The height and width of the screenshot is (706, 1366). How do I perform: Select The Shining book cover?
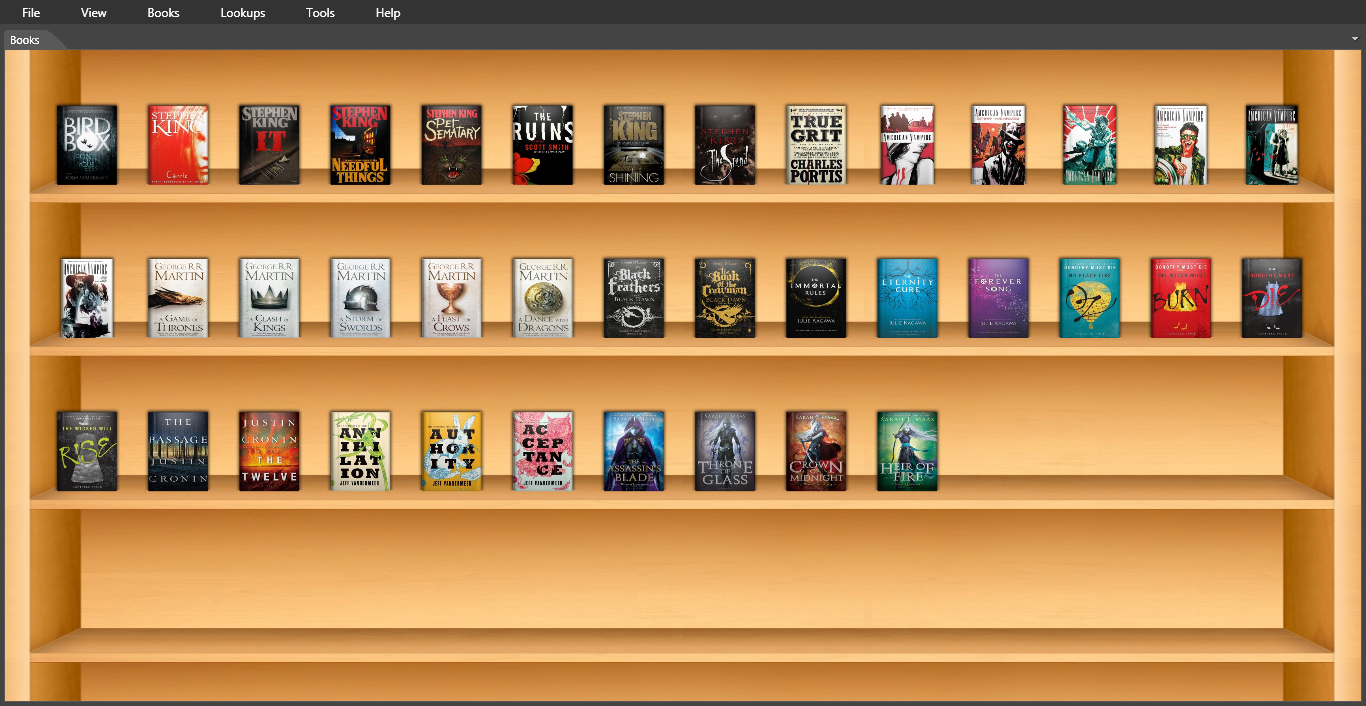coord(634,145)
